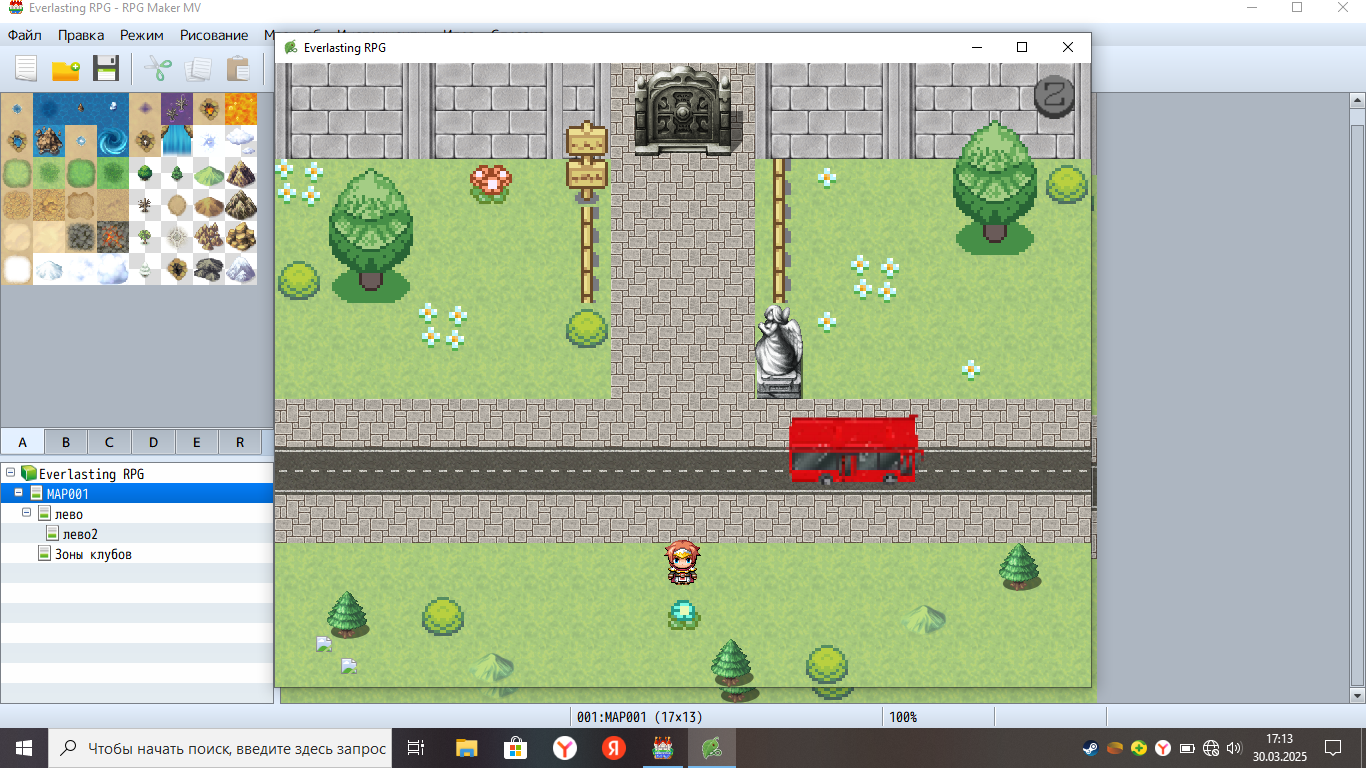Select the лево2 map in the tree
This screenshot has width=1366, height=768.
[x=137, y=533]
